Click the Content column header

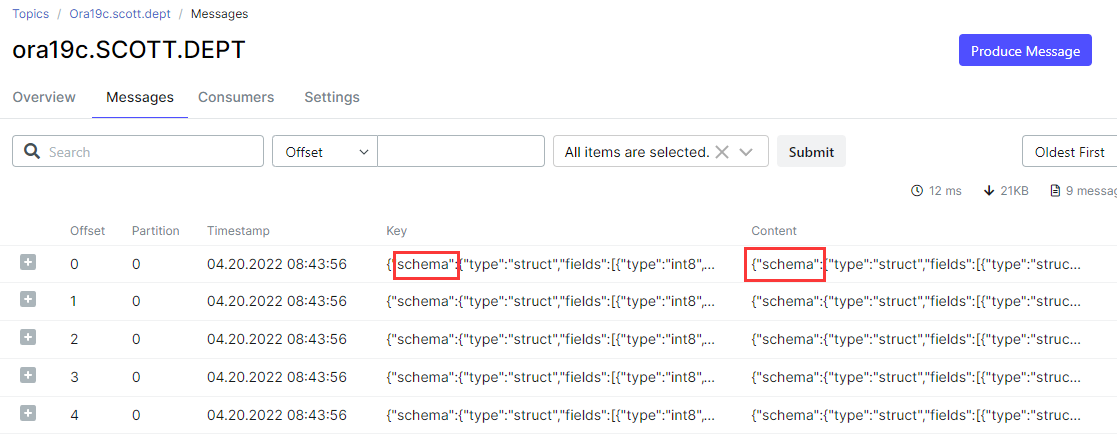[x=774, y=230]
